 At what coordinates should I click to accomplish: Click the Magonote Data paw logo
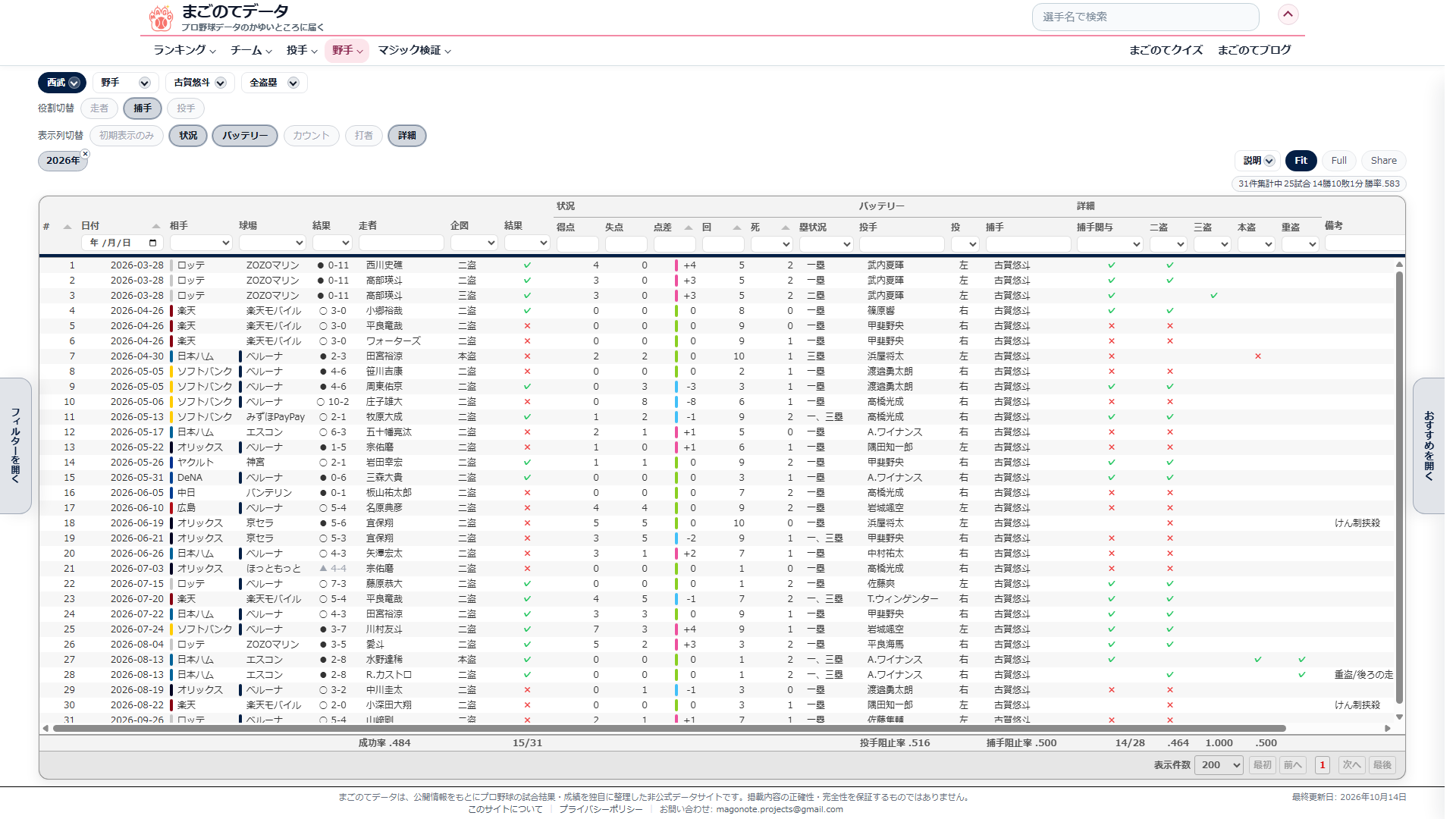click(x=161, y=17)
